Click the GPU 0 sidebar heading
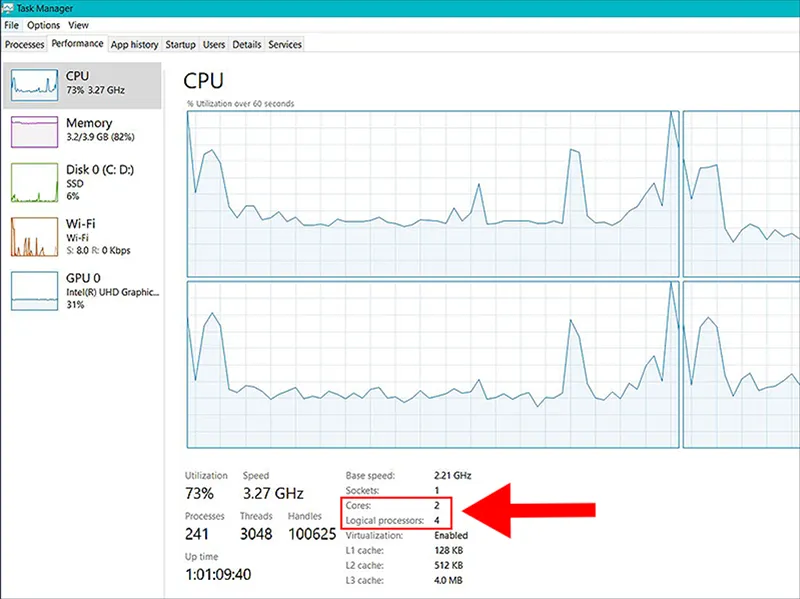 83,278
